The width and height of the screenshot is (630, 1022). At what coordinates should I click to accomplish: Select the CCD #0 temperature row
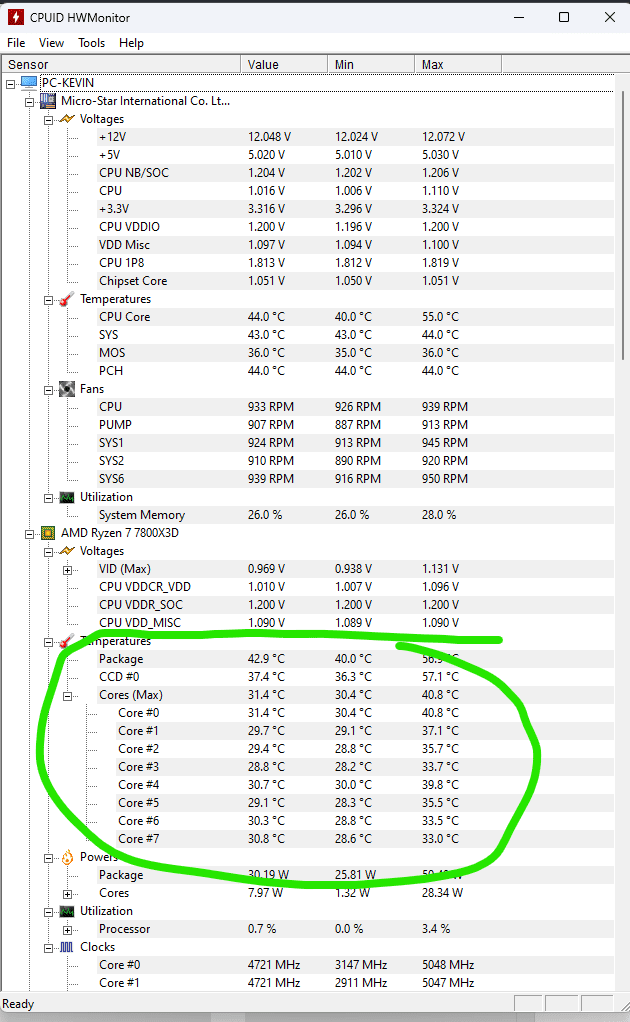(355, 677)
